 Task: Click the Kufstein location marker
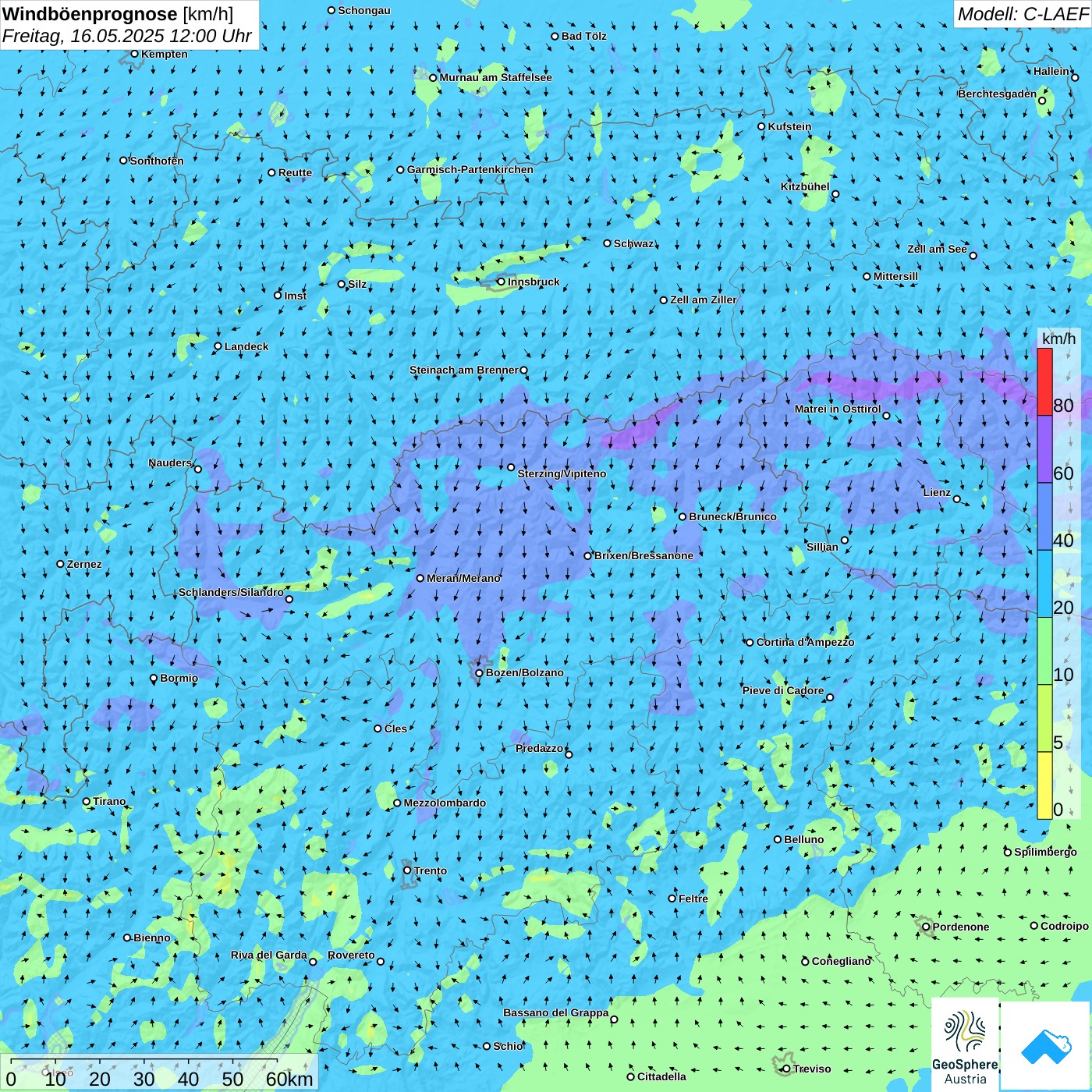762,126
